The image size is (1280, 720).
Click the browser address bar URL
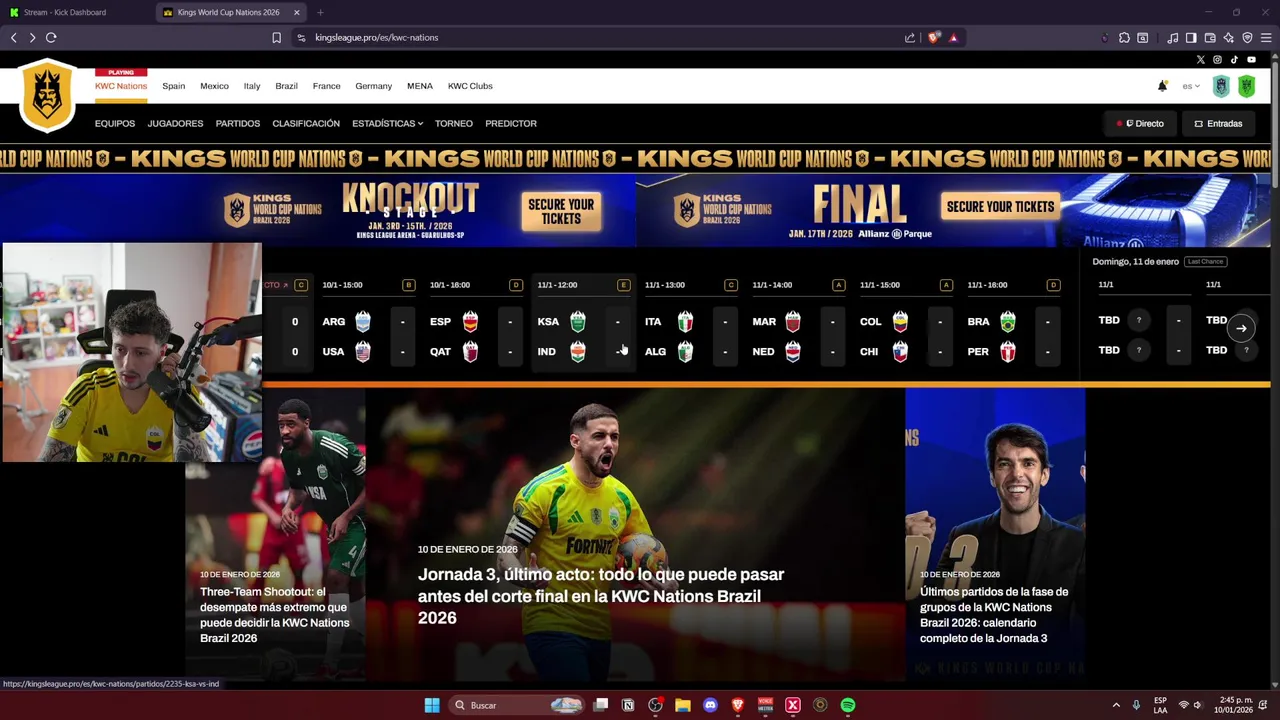(376, 38)
